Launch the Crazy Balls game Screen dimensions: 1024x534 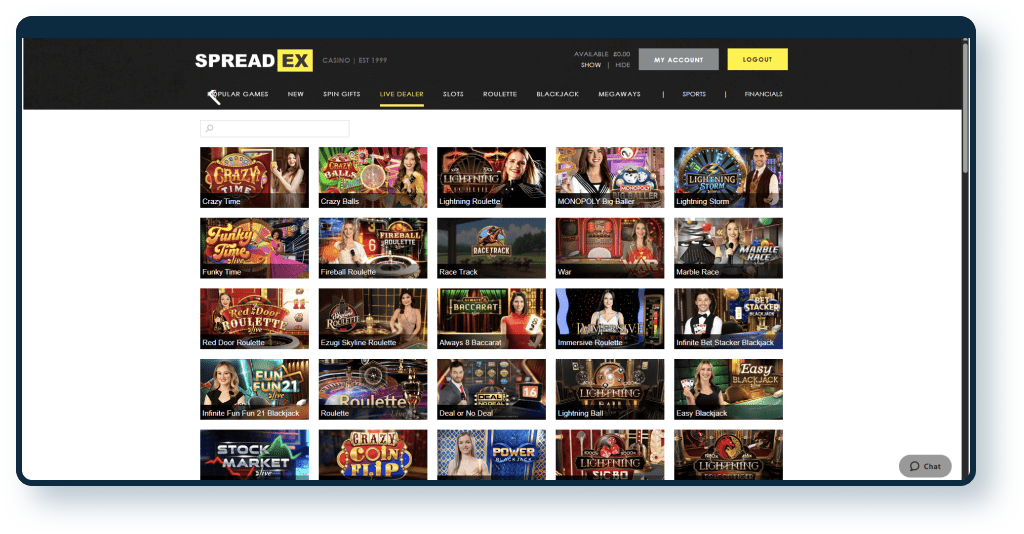pyautogui.click(x=373, y=178)
